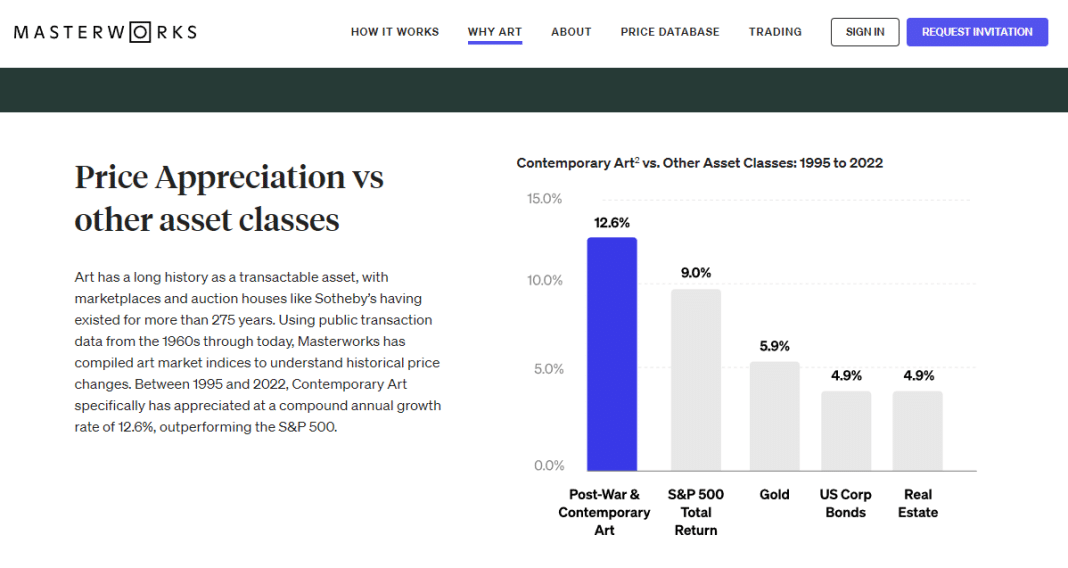Navigate to Trading
The height and width of the screenshot is (568, 1068).
[x=775, y=32]
